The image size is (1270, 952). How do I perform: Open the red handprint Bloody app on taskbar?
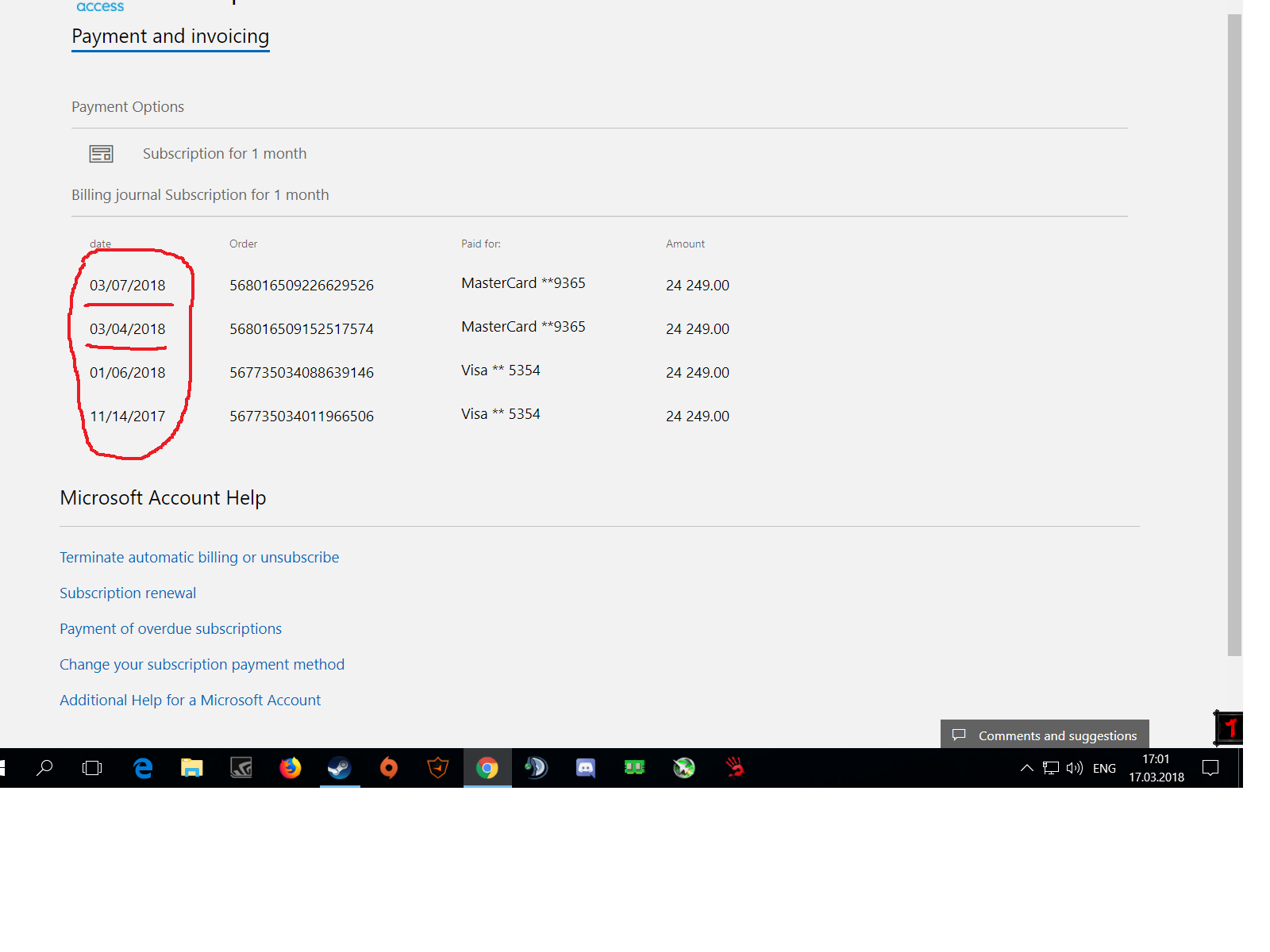[735, 768]
